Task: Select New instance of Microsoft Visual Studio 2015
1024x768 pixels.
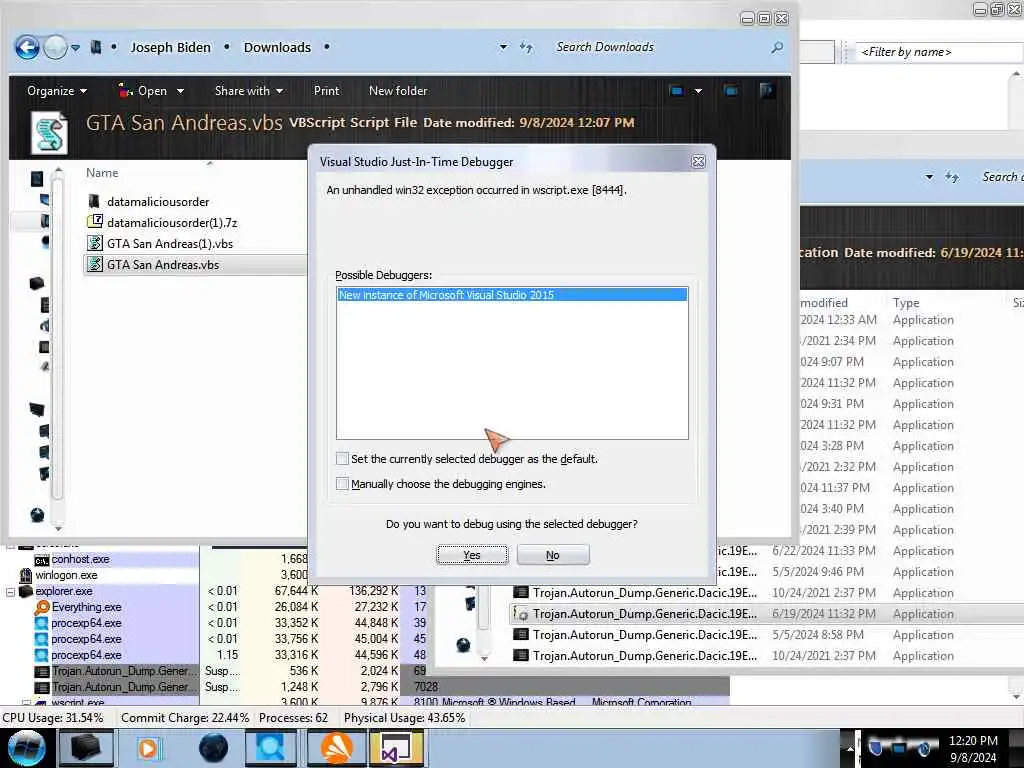Action: pos(512,295)
